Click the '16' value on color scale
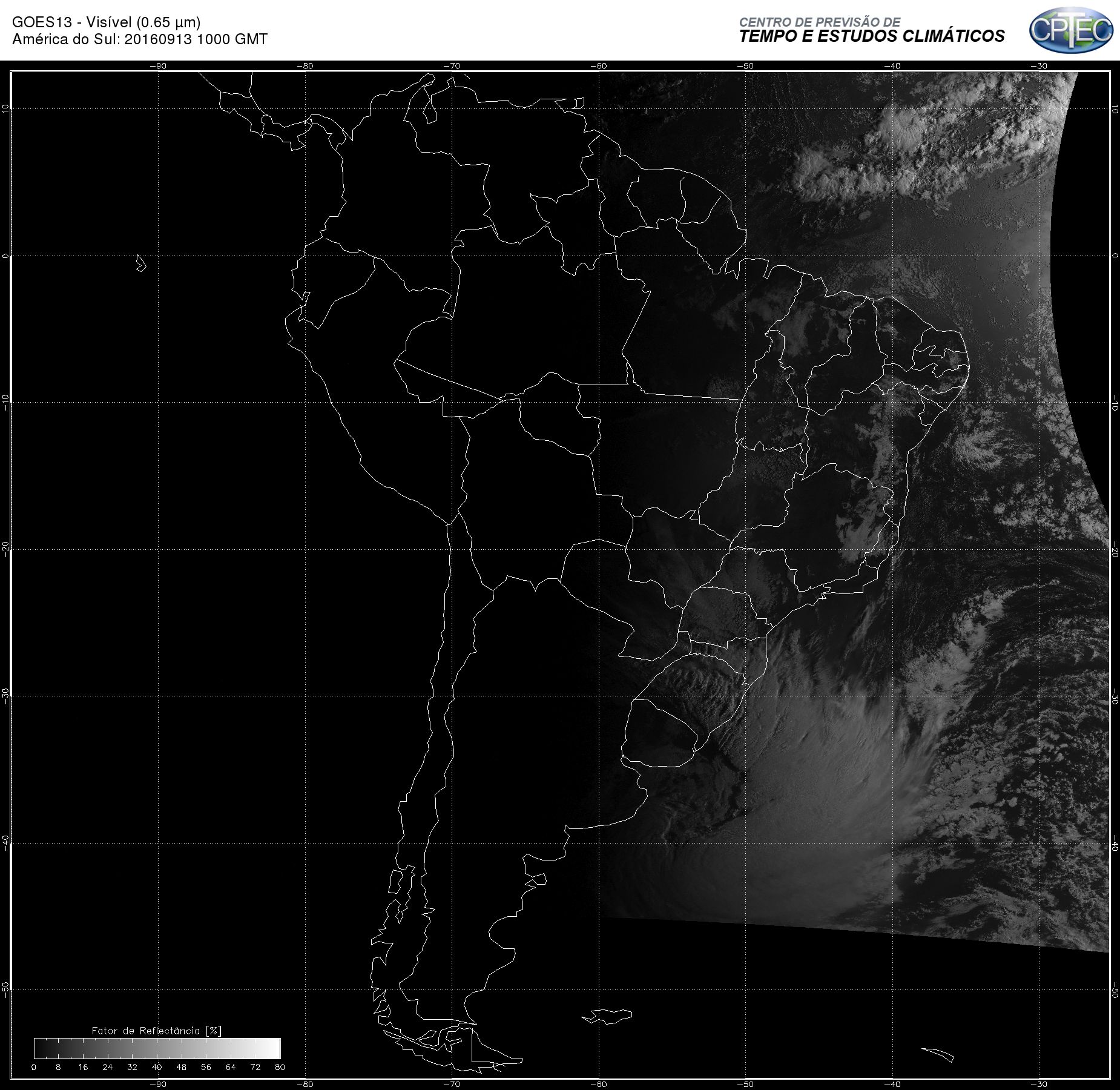The height and width of the screenshot is (1090, 1120). 83,1067
